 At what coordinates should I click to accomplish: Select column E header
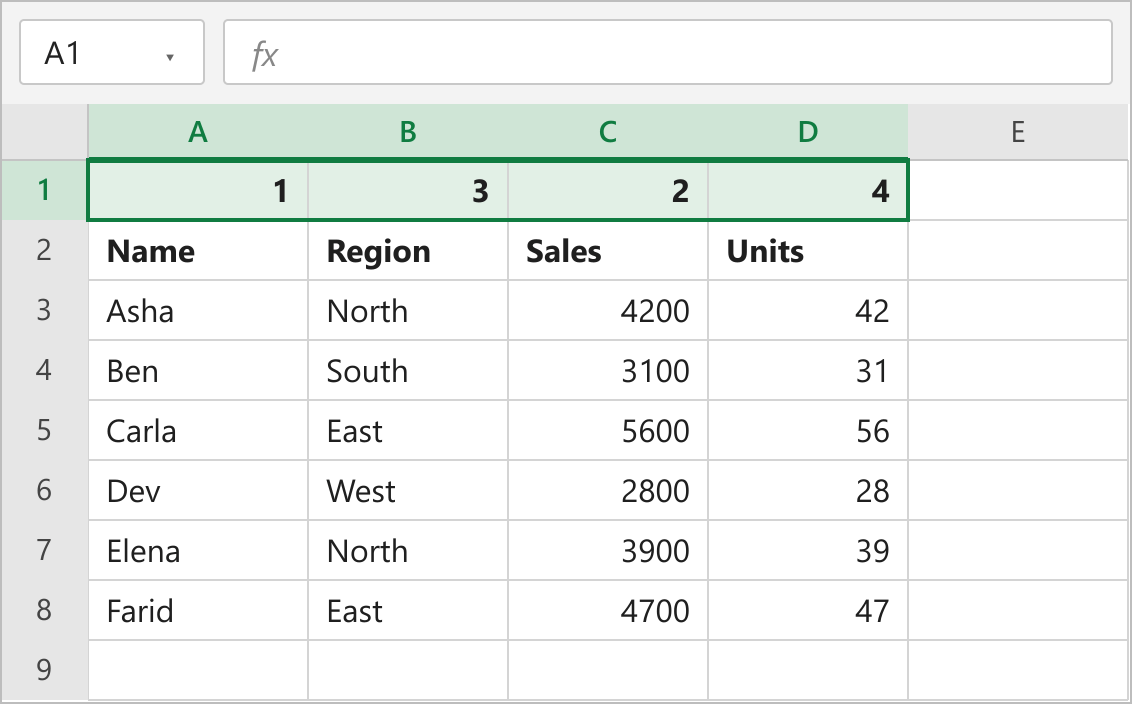(1018, 131)
